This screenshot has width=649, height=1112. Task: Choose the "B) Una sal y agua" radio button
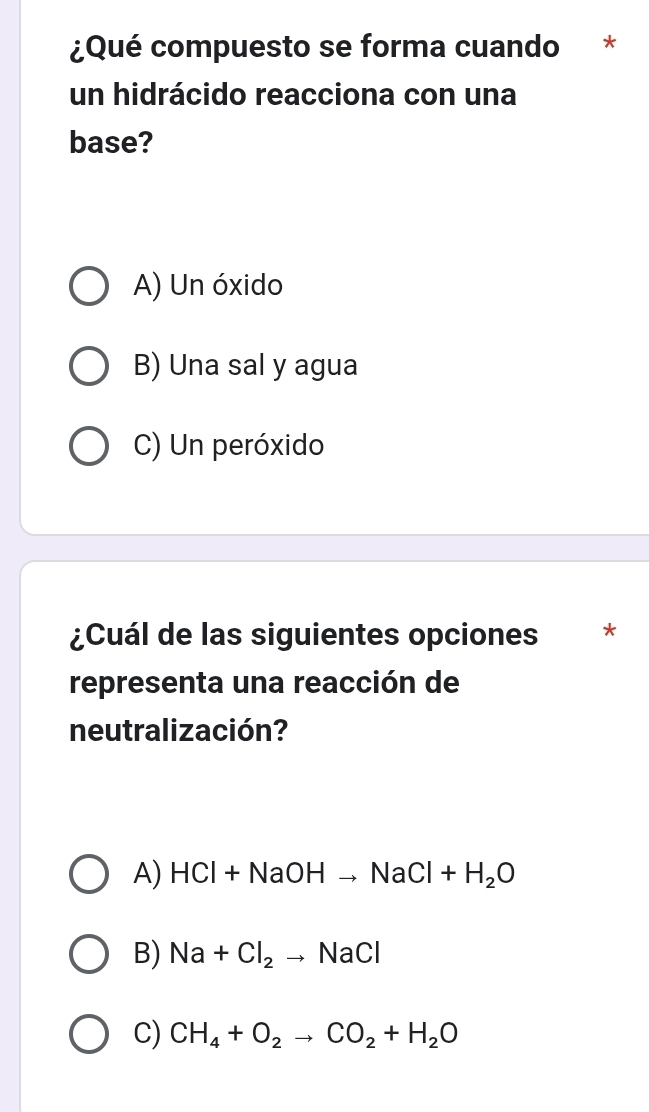pyautogui.click(x=88, y=366)
